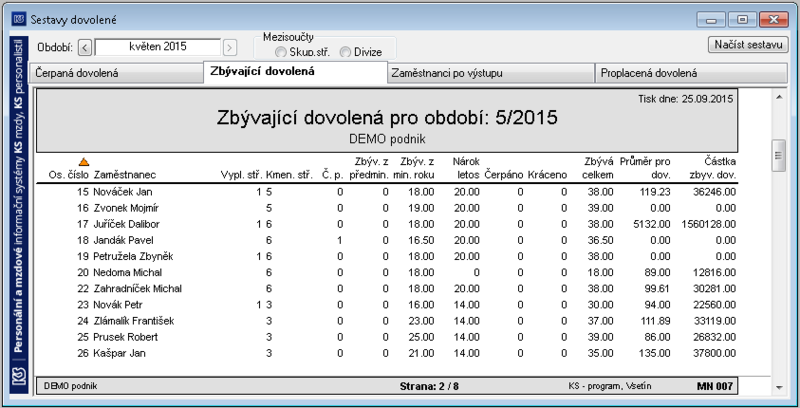Select the row for Nováček Jan
Screen dimensions: 800x408
pos(387,192)
